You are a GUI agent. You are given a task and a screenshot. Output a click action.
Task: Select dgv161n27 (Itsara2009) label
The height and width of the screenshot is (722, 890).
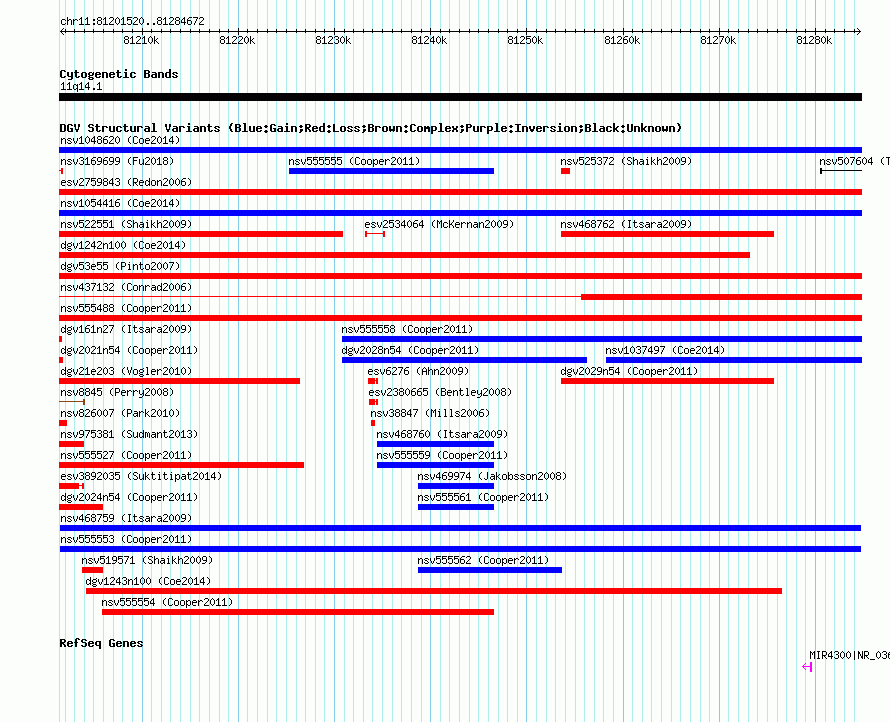pyautogui.click(x=126, y=329)
